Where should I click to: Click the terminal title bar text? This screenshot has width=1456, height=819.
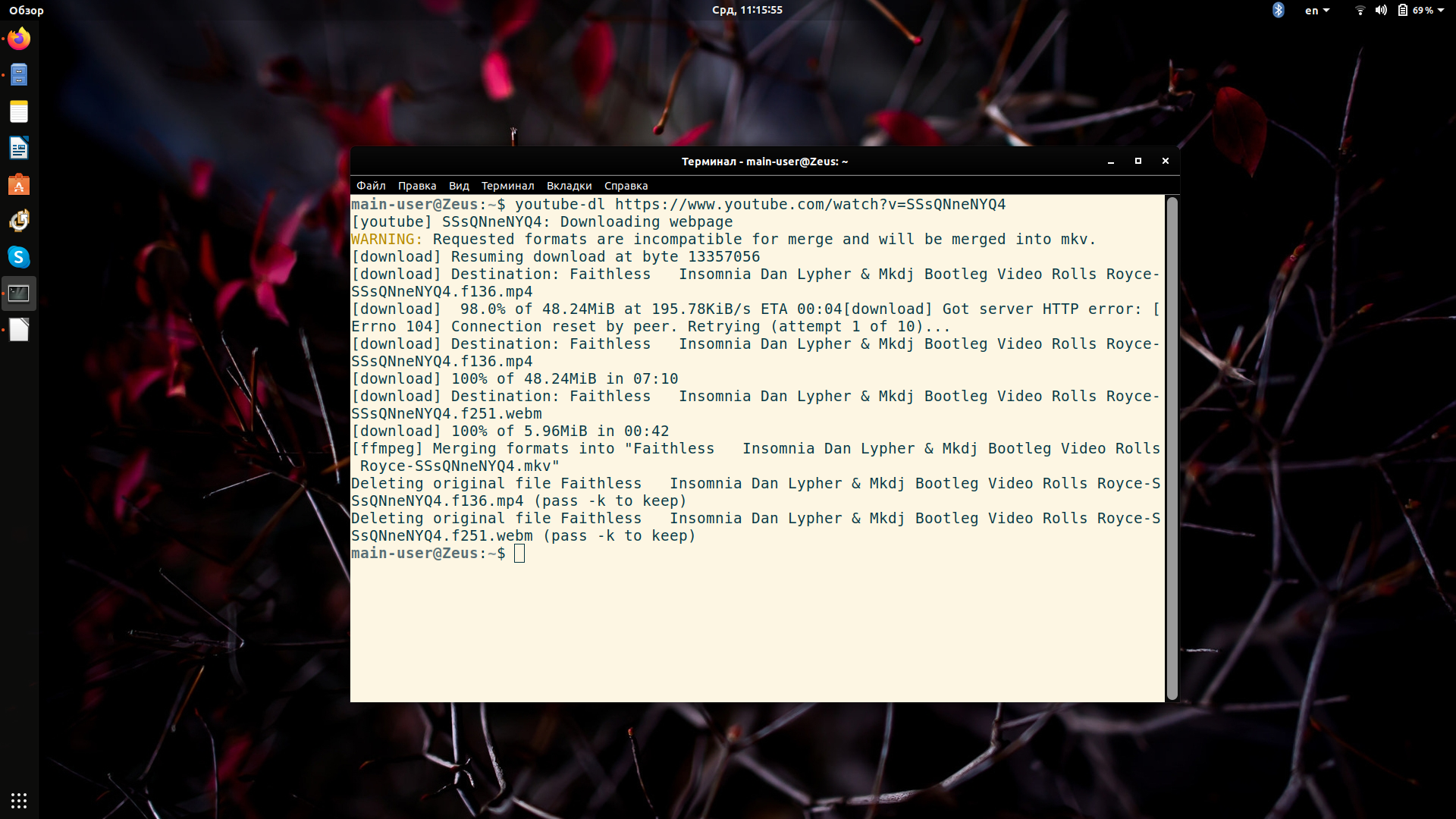(x=764, y=162)
